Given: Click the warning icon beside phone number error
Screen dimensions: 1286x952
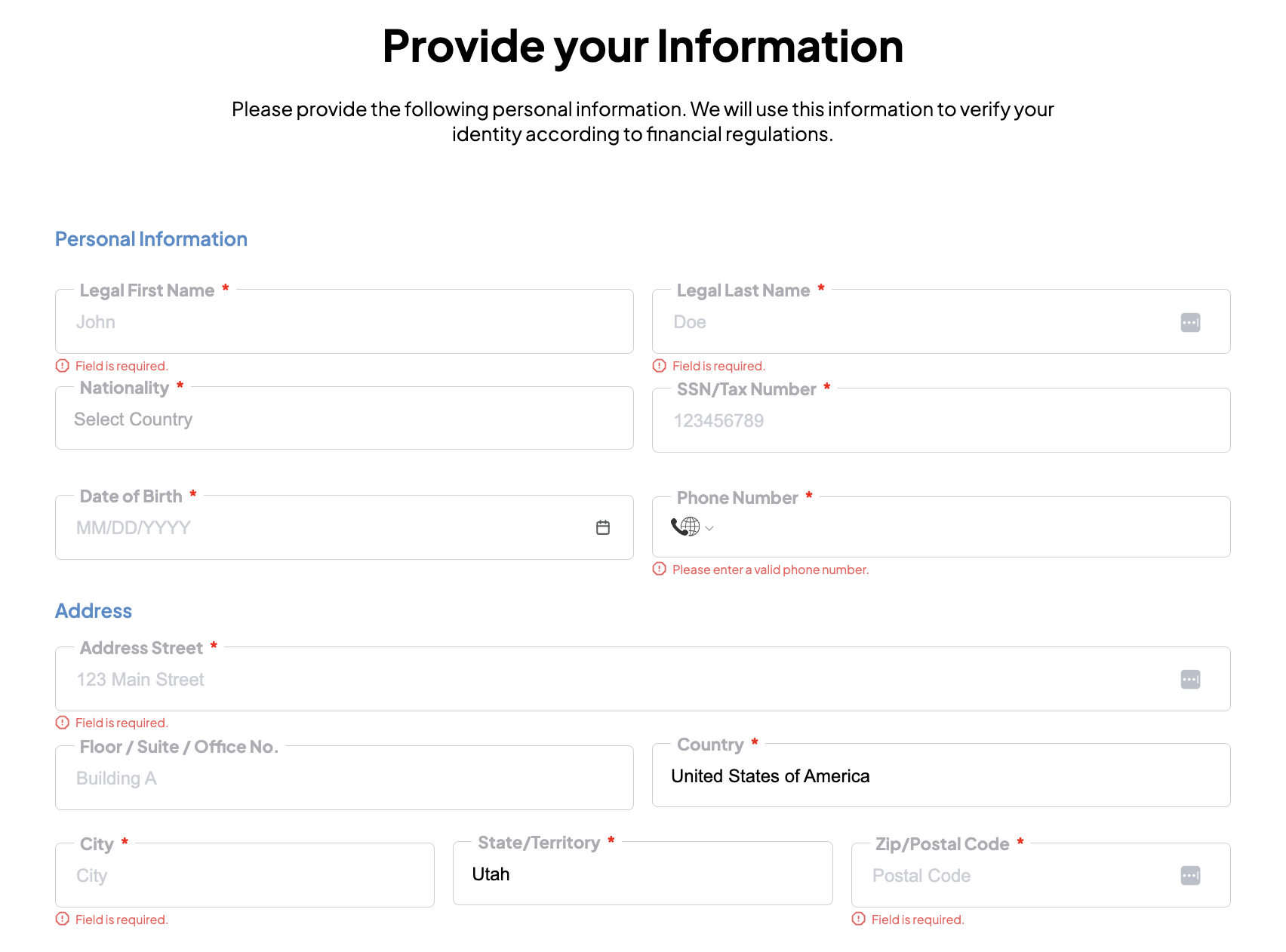Looking at the screenshot, I should pyautogui.click(x=660, y=569).
